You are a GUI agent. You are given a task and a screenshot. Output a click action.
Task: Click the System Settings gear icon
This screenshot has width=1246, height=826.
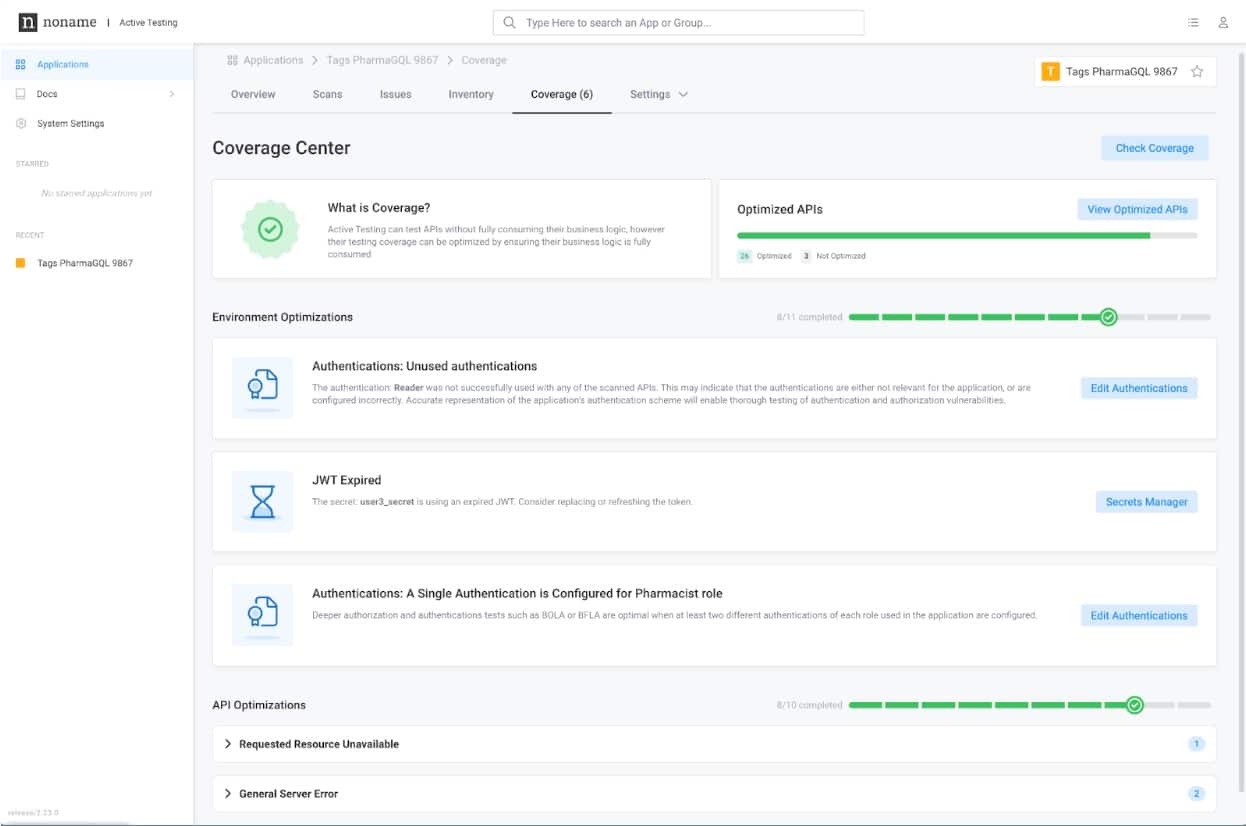click(x=21, y=124)
